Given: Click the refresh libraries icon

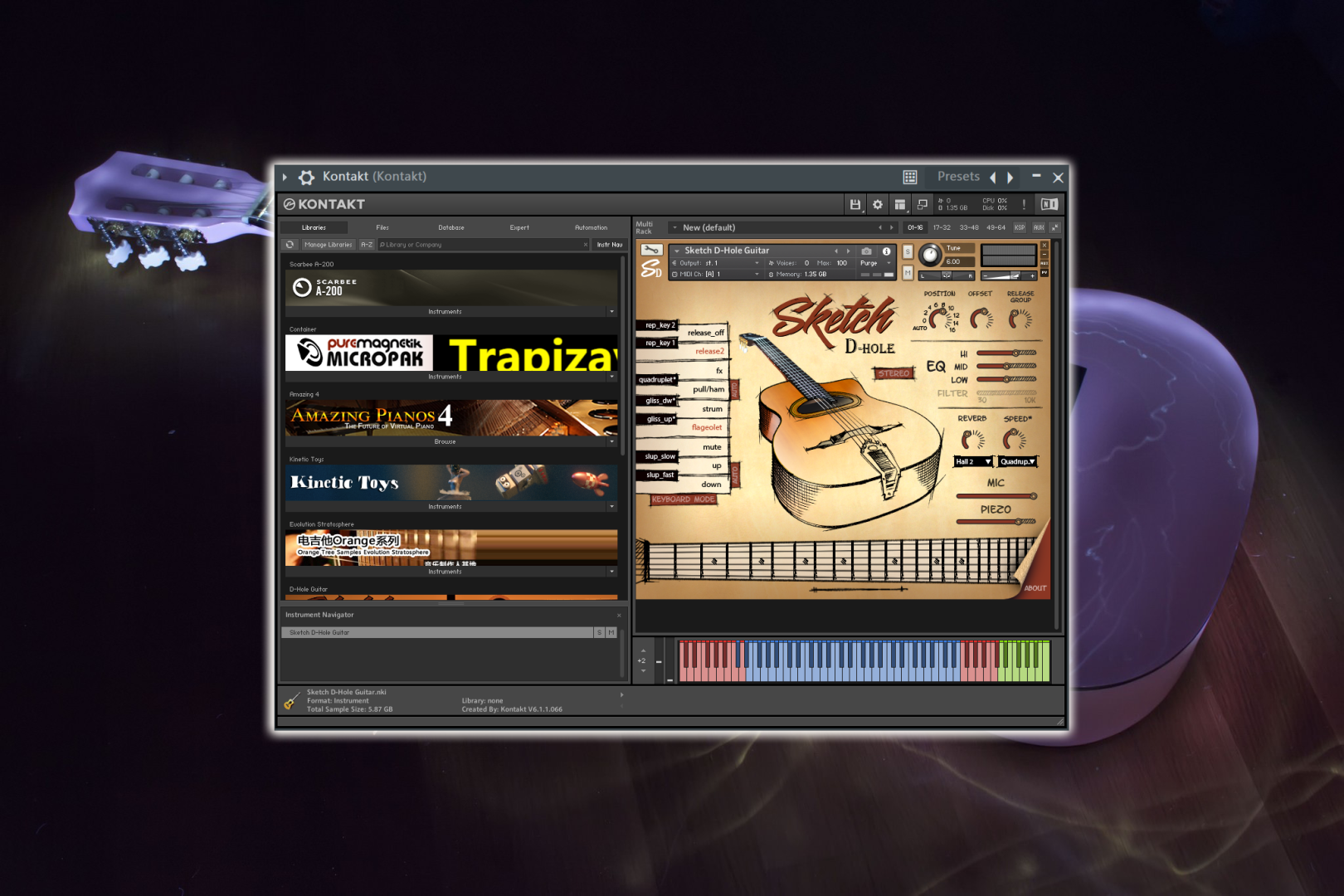Looking at the screenshot, I should click(290, 245).
